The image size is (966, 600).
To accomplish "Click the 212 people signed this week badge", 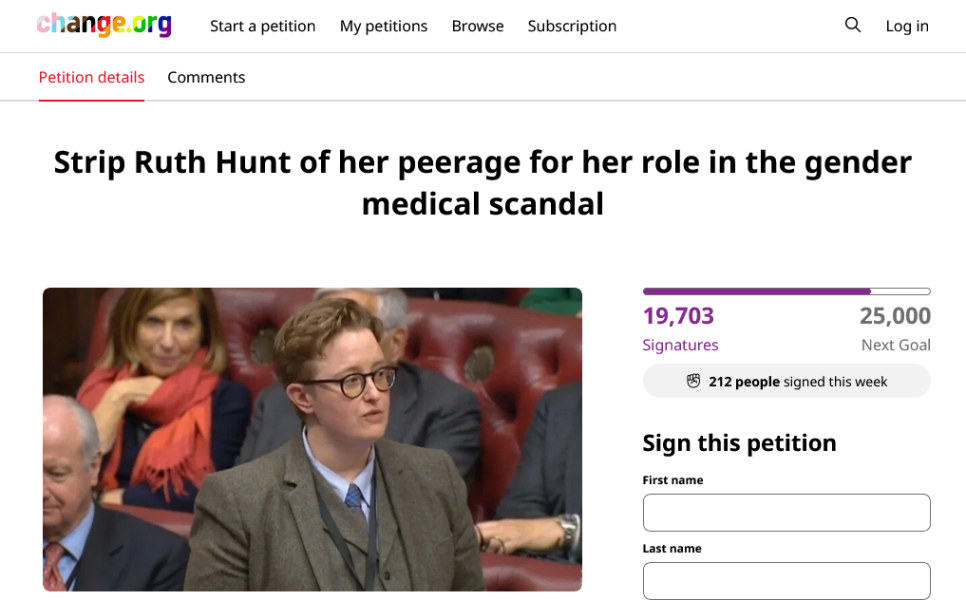I will (x=786, y=381).
